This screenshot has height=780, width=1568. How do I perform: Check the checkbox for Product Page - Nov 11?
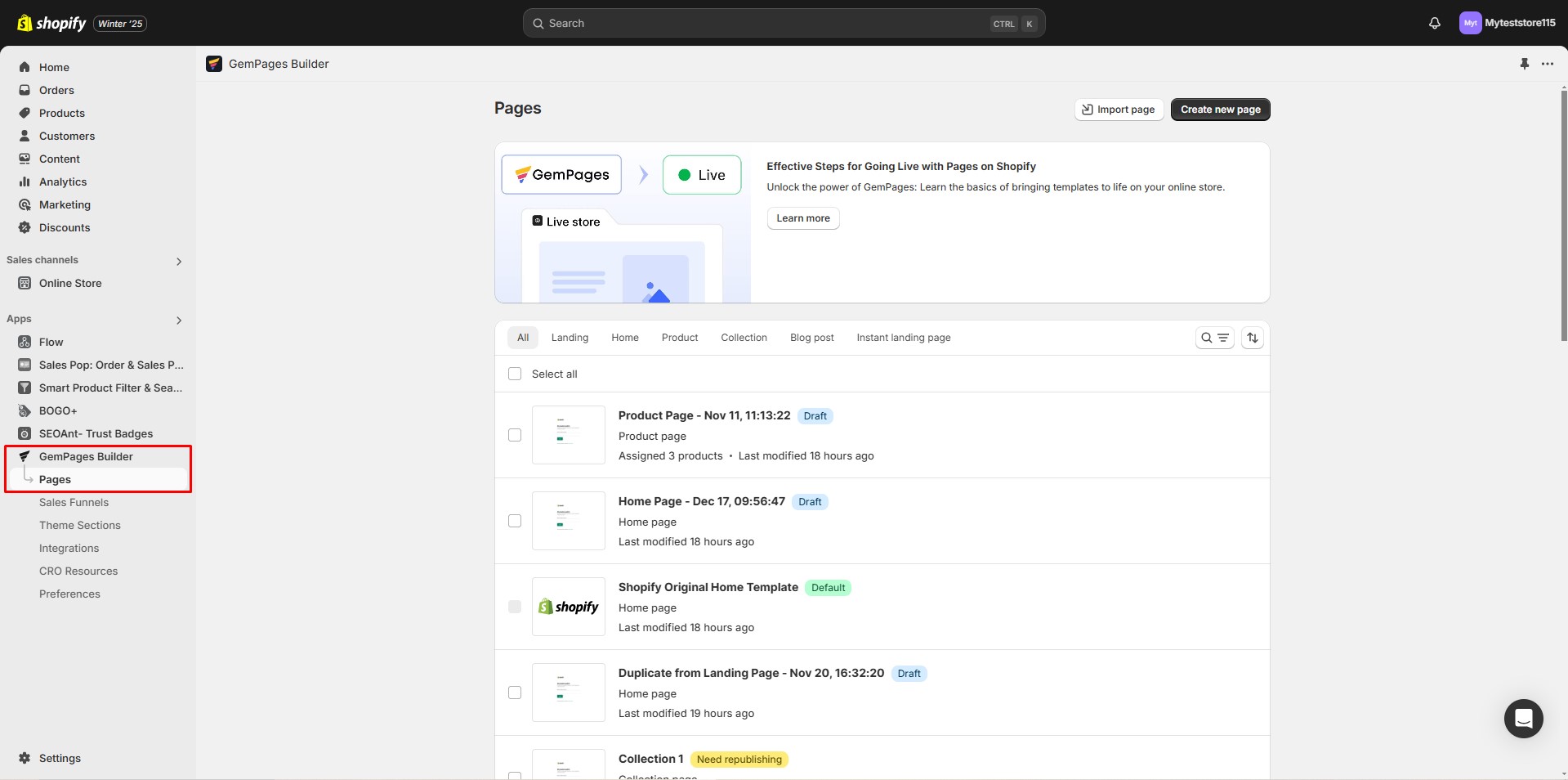coord(515,435)
